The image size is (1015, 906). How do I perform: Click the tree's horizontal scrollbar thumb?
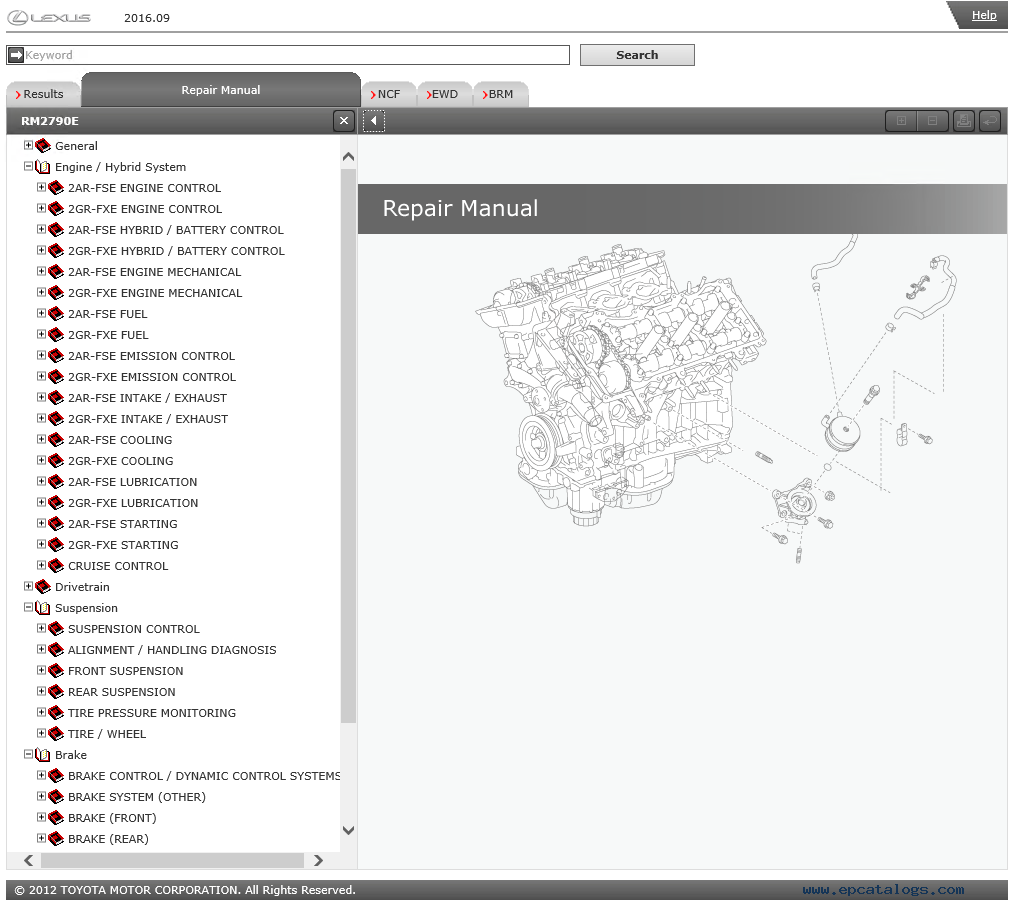[x=172, y=860]
